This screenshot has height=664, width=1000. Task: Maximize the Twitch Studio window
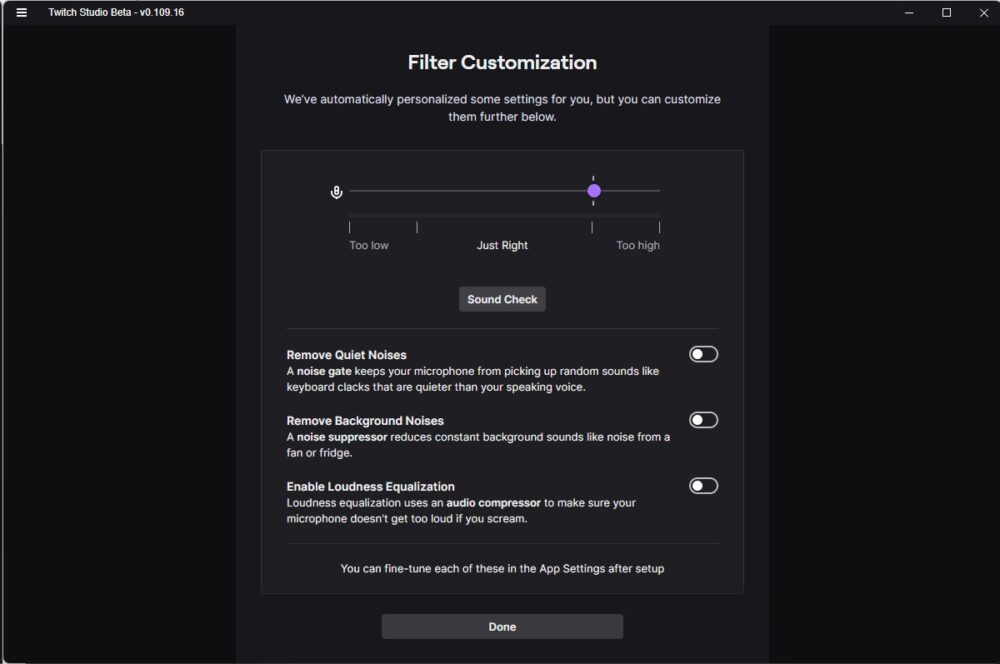point(946,12)
